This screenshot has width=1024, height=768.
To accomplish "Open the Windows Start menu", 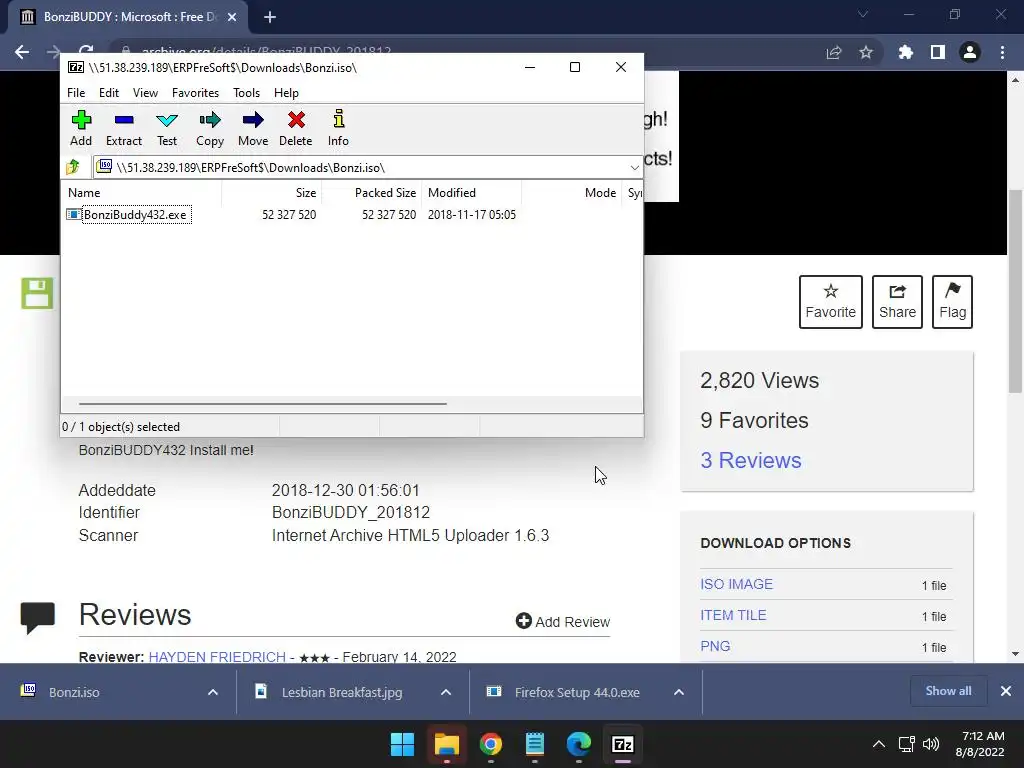I will [402, 744].
